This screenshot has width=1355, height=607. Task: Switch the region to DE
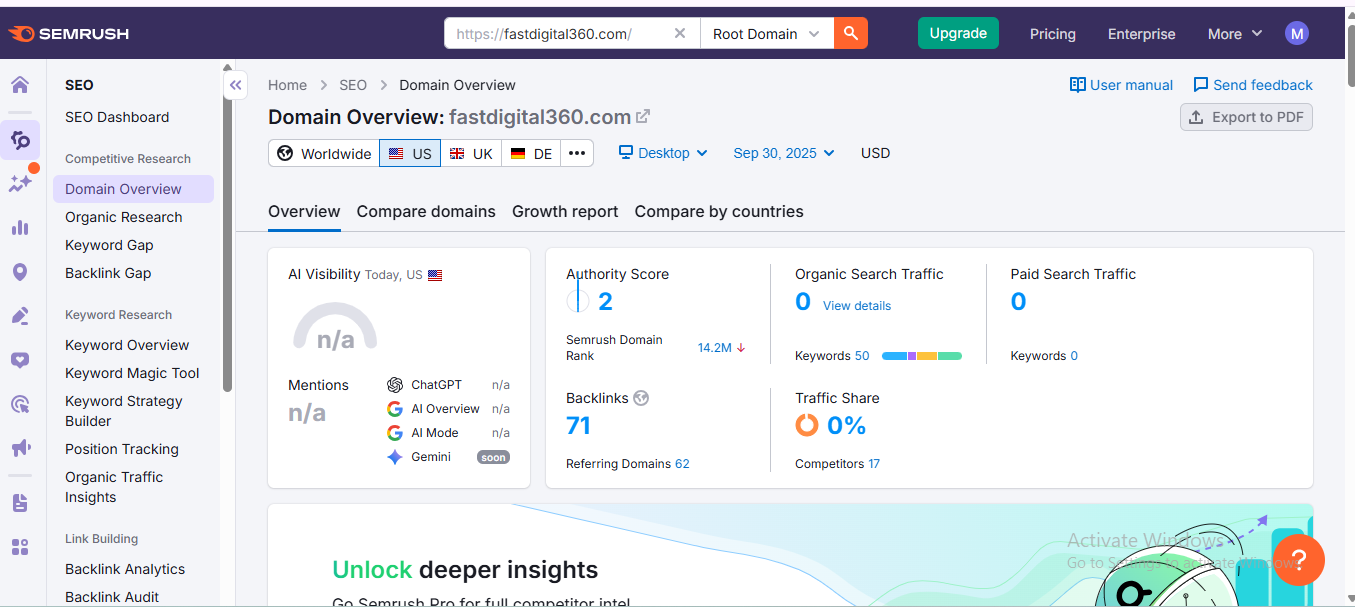click(x=530, y=153)
